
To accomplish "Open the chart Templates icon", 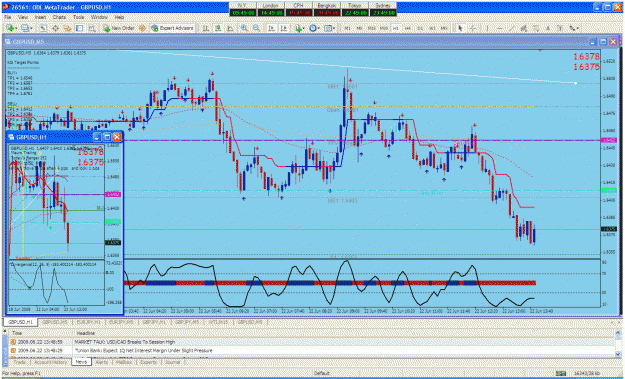I will (x=328, y=28).
